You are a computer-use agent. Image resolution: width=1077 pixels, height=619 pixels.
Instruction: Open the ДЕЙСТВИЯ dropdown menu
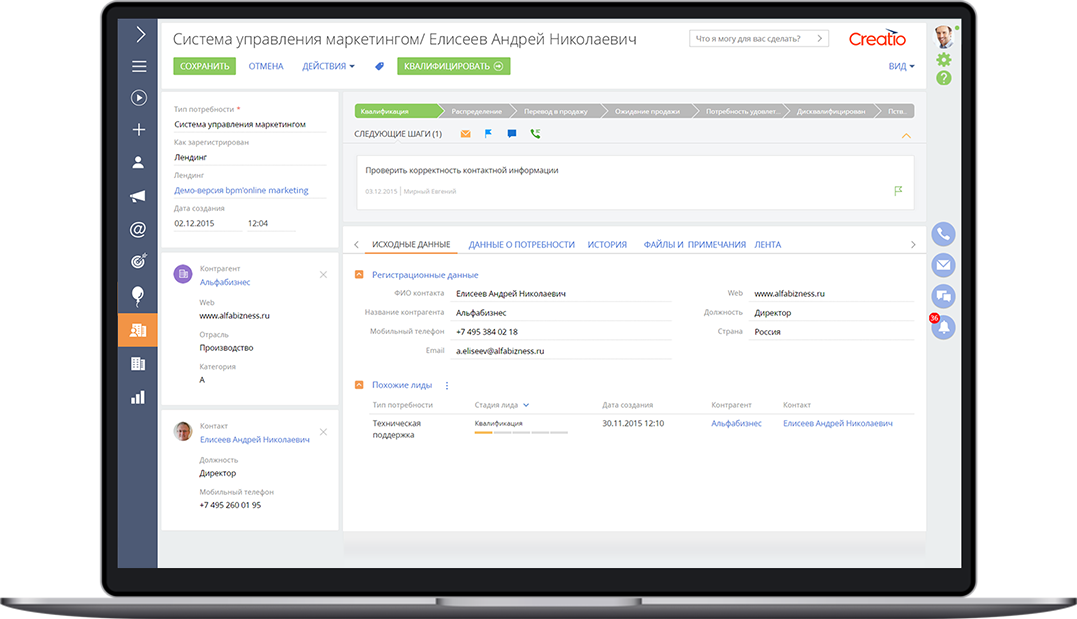pos(328,66)
